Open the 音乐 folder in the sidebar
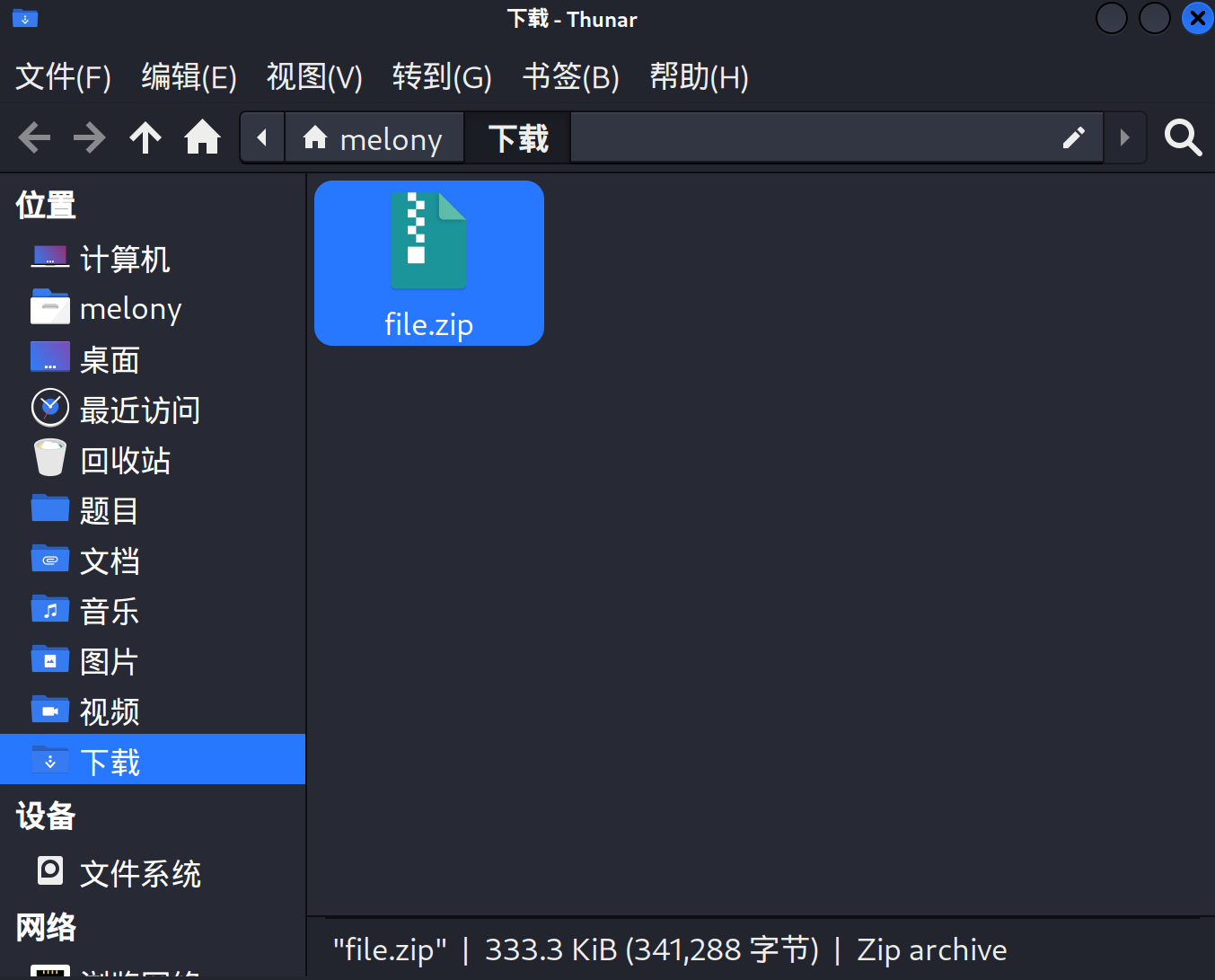This screenshot has height=980, width=1215. pos(109,612)
